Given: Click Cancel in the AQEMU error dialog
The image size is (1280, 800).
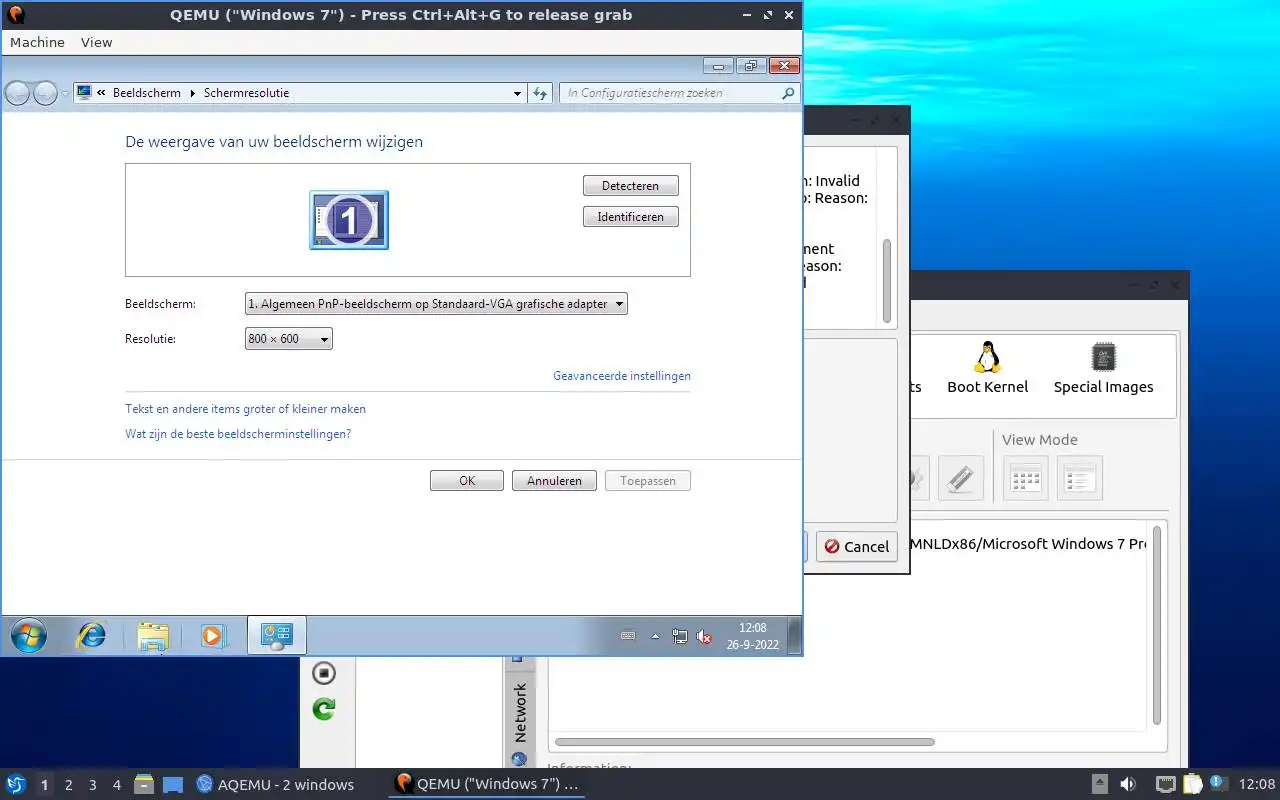Looking at the screenshot, I should tap(856, 546).
